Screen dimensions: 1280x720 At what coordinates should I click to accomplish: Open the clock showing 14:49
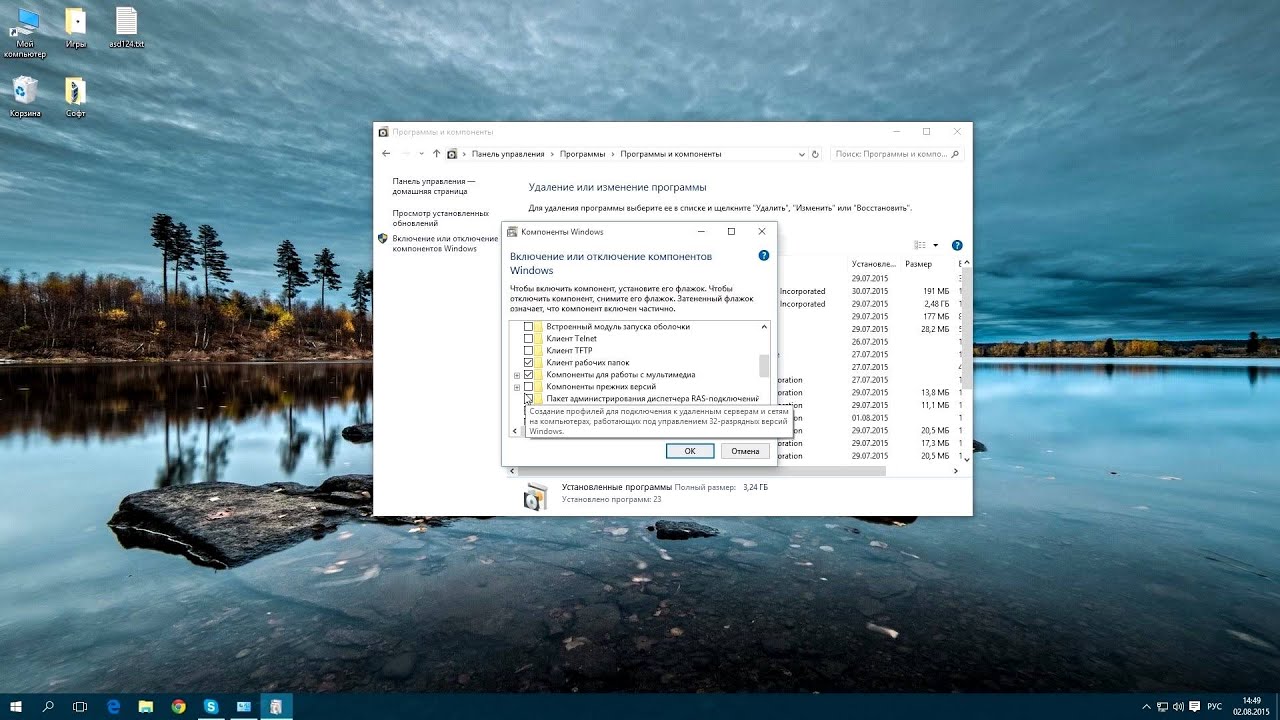click(1251, 706)
